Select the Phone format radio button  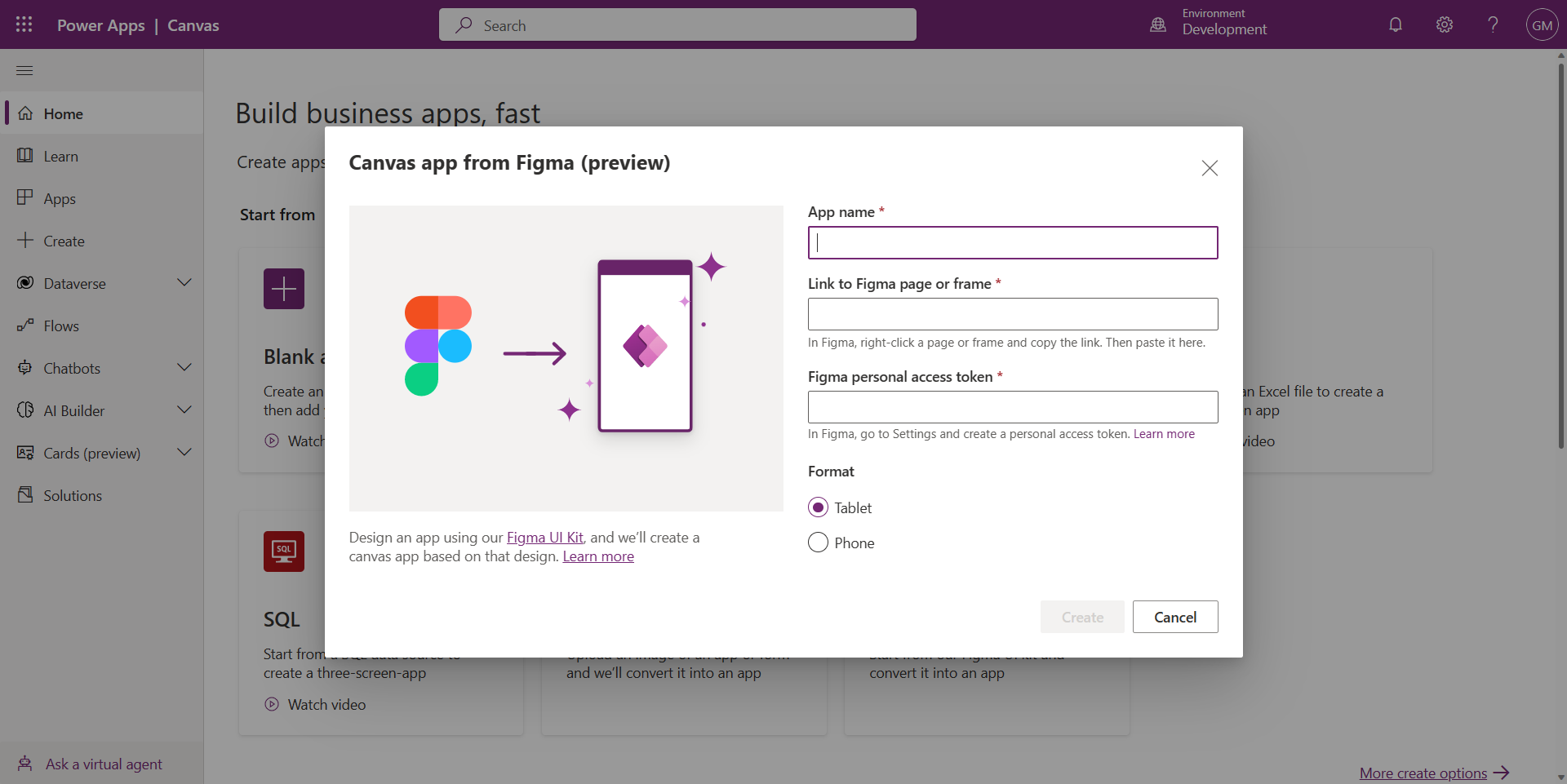pyautogui.click(x=818, y=543)
